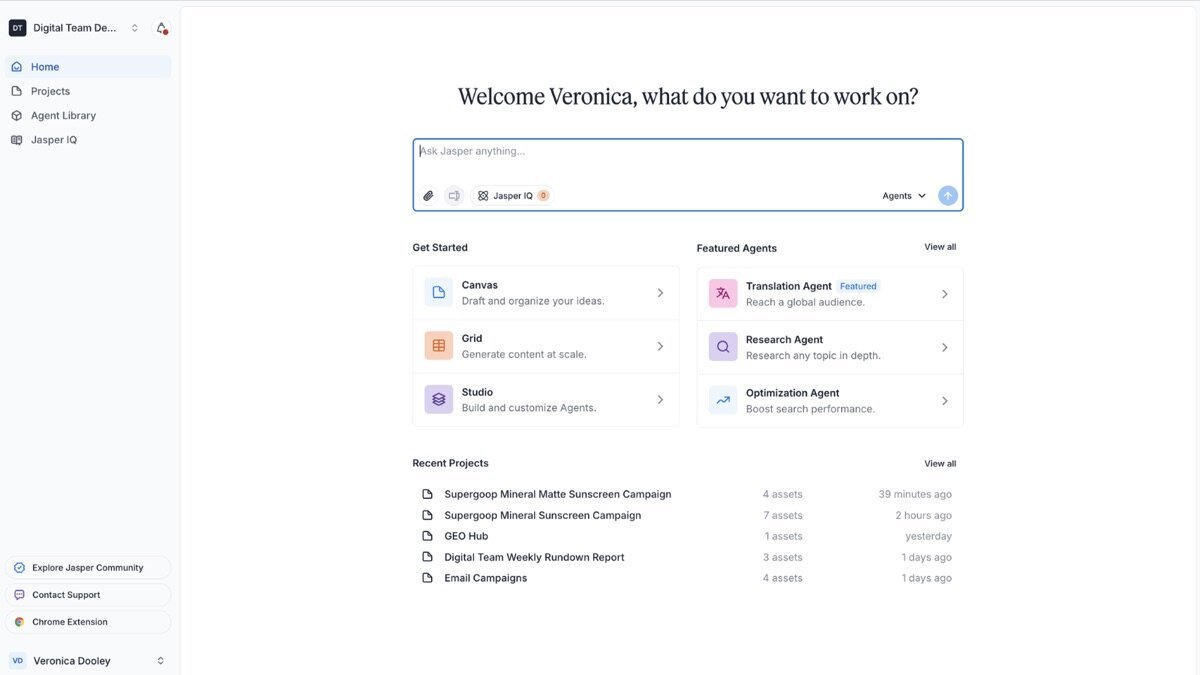
Task: Click the paperclip attach file icon
Action: click(x=428, y=196)
